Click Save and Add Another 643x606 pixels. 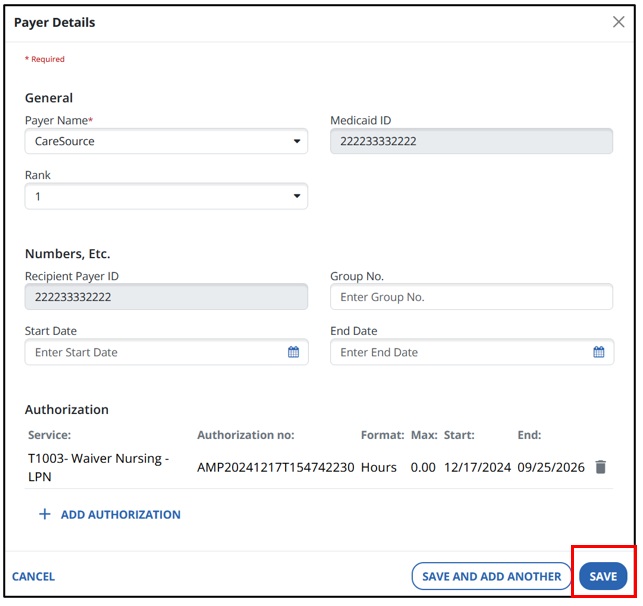pyautogui.click(x=491, y=576)
